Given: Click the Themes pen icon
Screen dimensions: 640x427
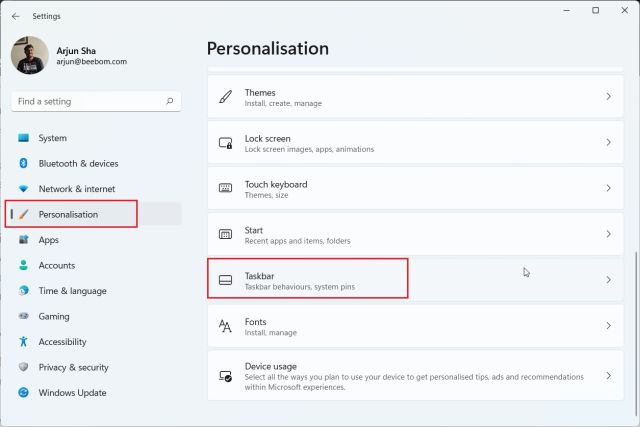Looking at the screenshot, I should coord(225,97).
